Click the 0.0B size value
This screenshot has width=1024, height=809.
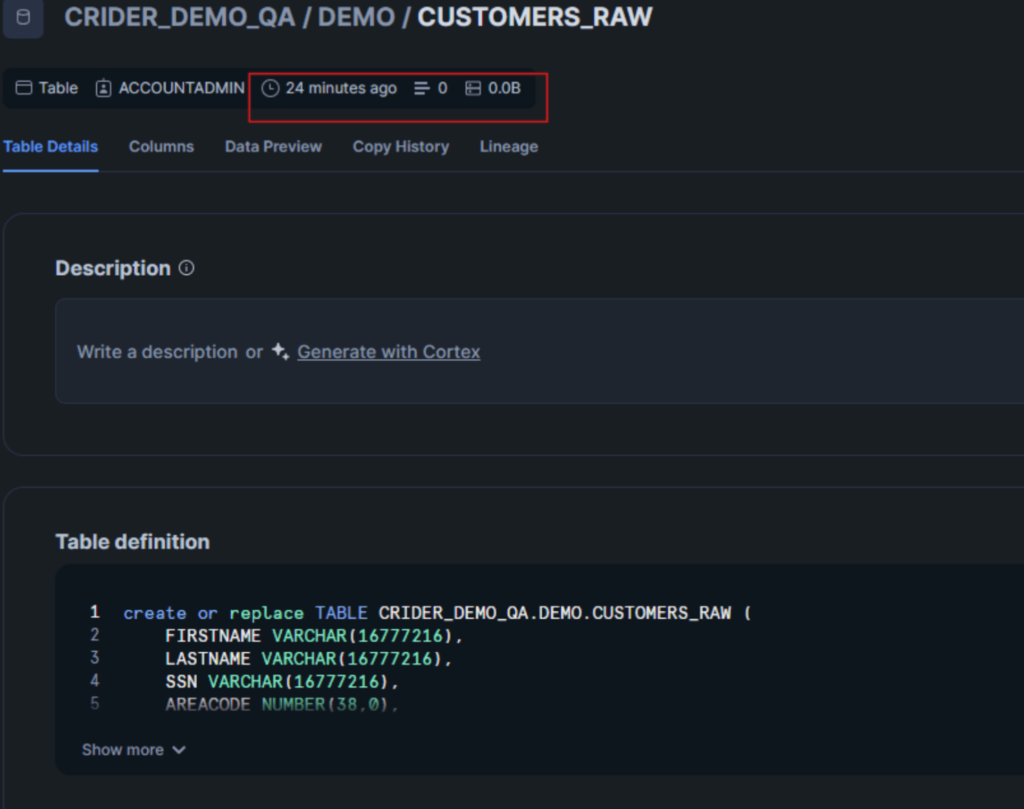(x=504, y=88)
